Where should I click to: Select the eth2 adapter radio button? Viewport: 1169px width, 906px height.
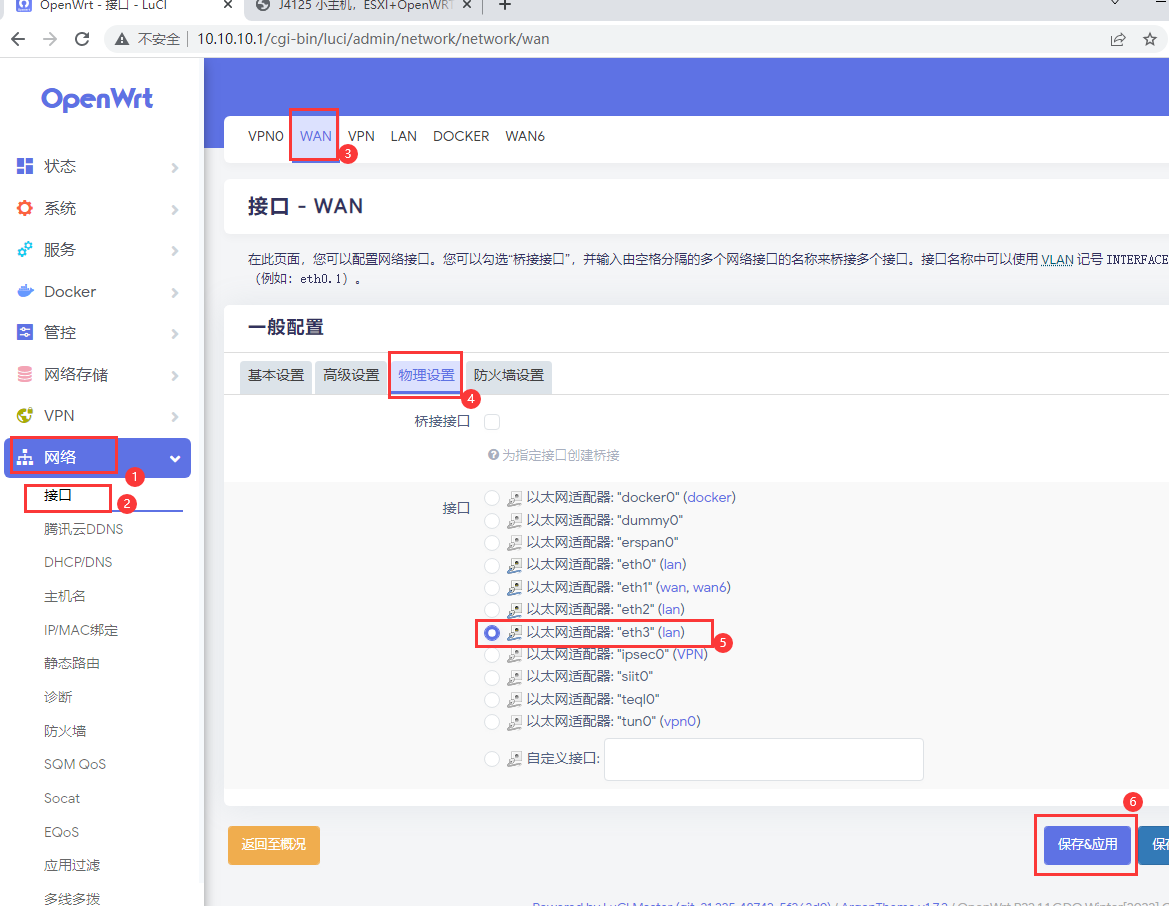[492, 610]
